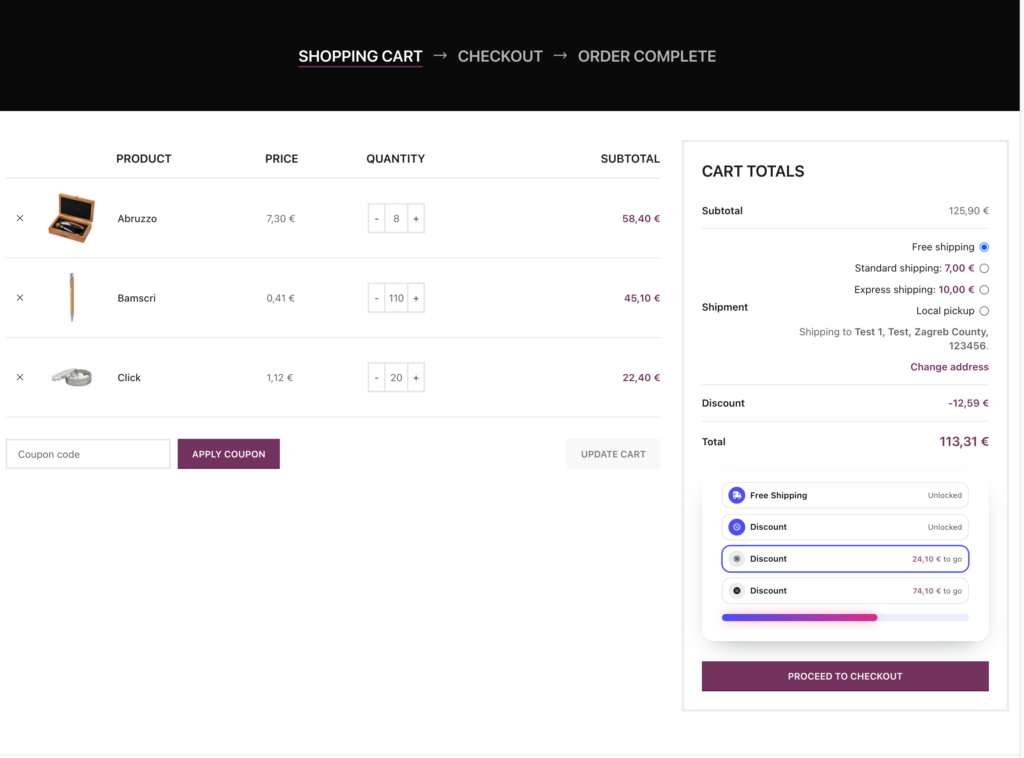Increase Bamscri quantity with plus button

416,298
